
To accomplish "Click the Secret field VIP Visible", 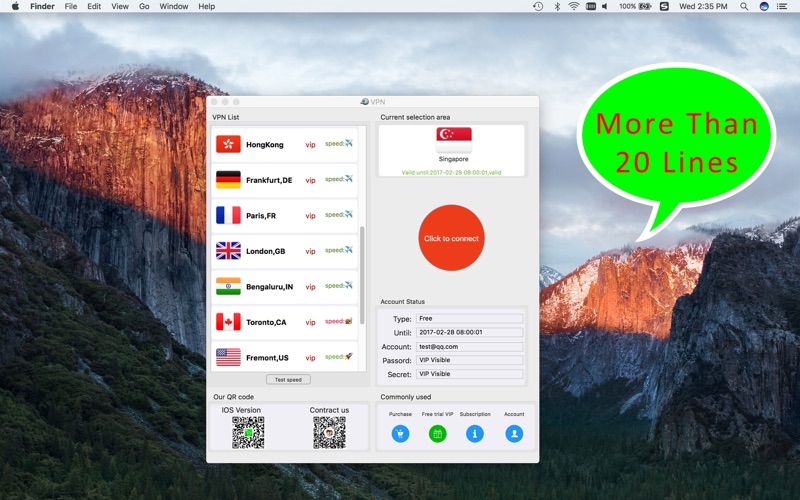I will [x=469, y=374].
